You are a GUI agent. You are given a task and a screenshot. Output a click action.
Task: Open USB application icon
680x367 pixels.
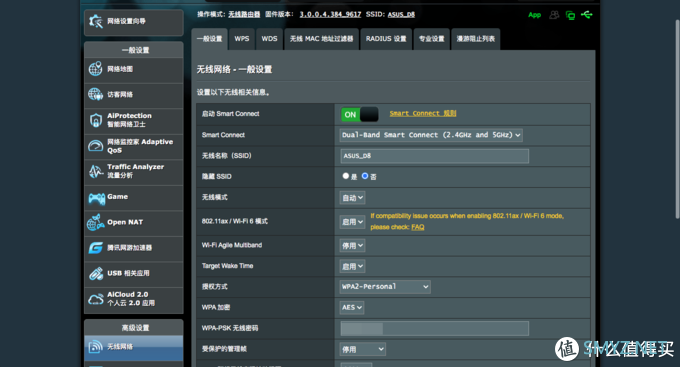click(x=95, y=273)
